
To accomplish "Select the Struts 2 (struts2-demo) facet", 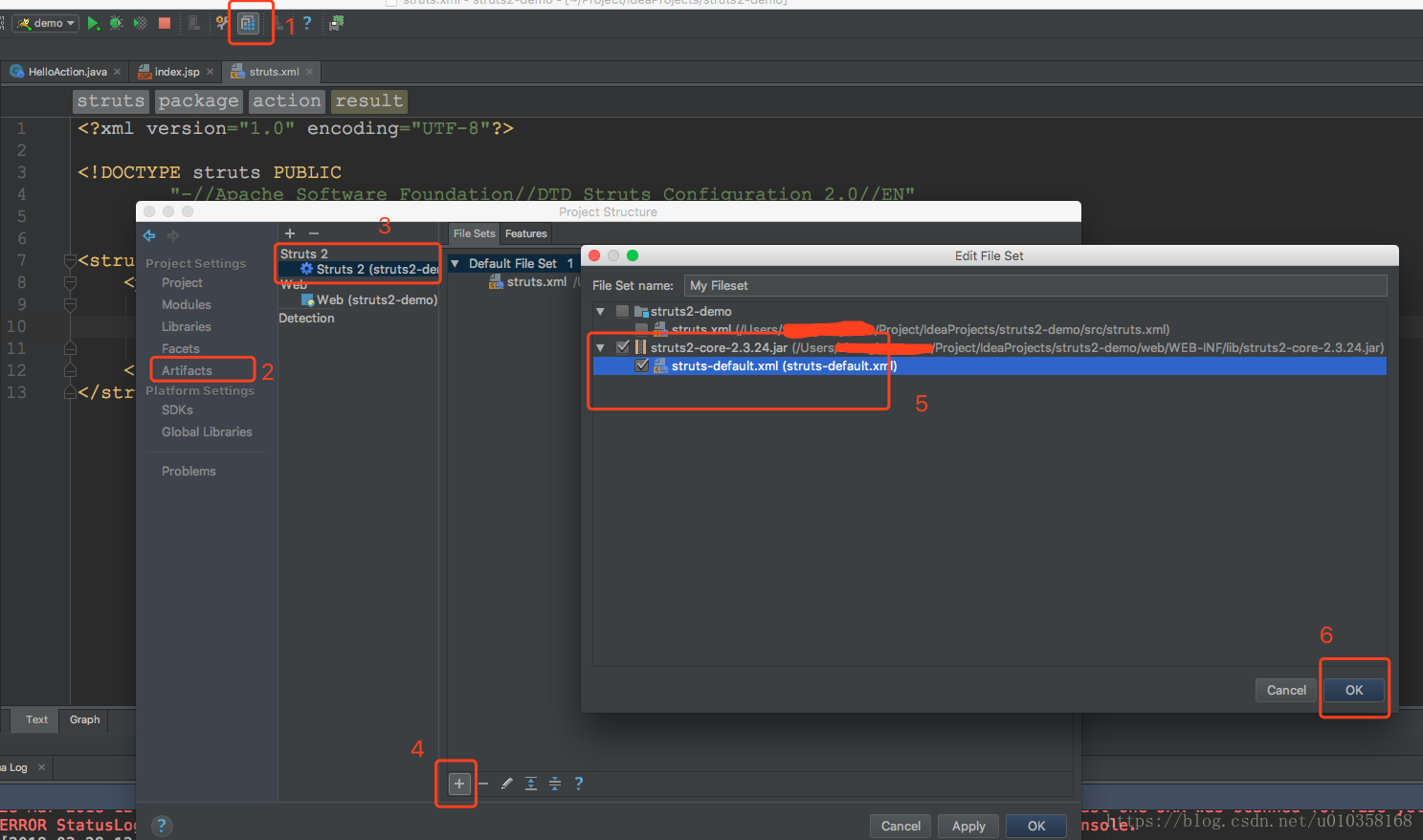I will [x=368, y=270].
